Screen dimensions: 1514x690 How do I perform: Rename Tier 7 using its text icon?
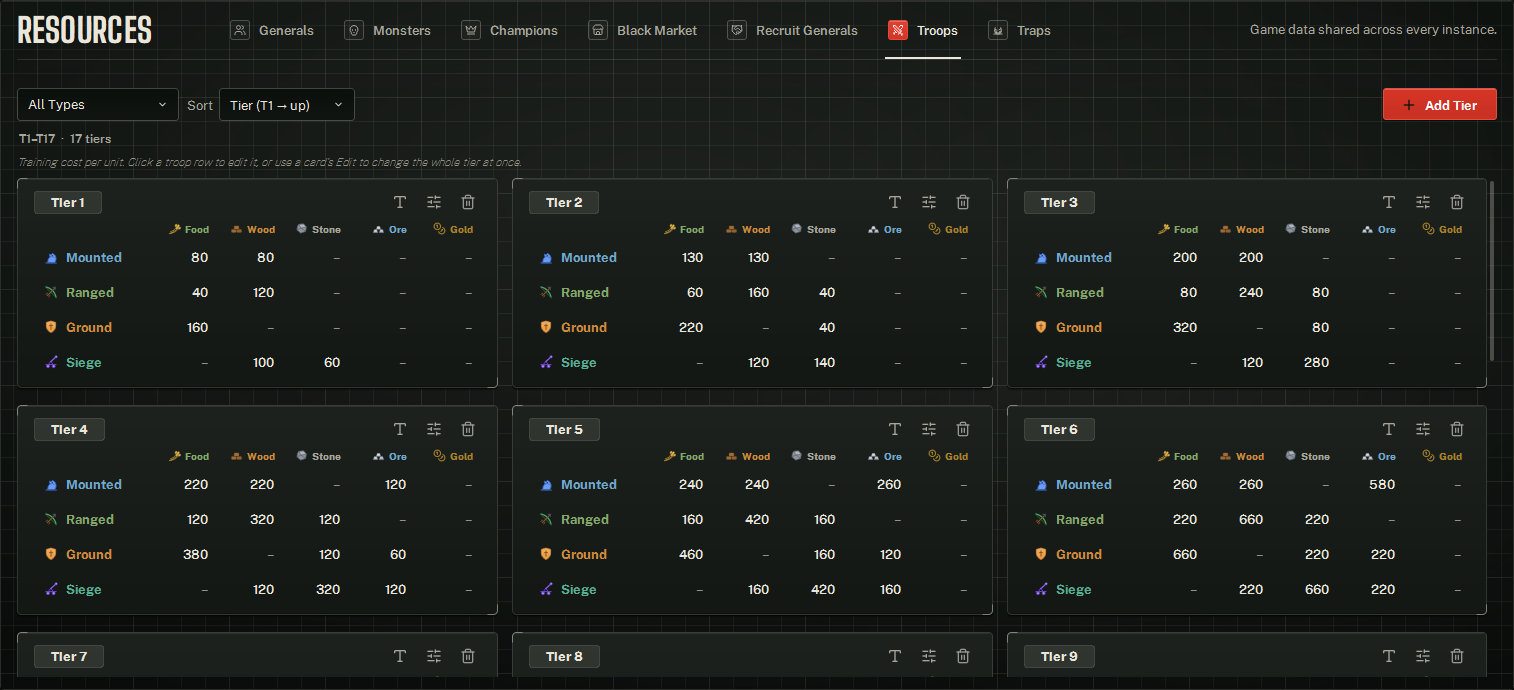tap(400, 656)
